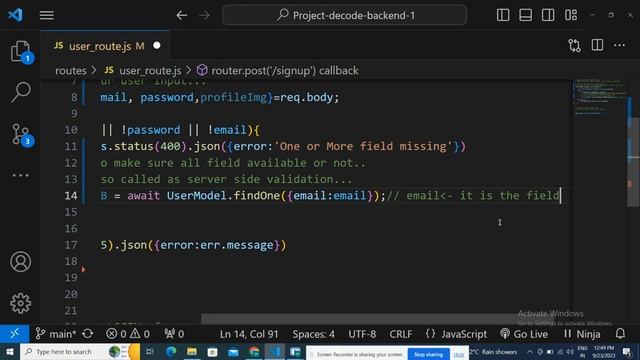Go back with the left arrow
This screenshot has width=640, height=360.
click(182, 16)
